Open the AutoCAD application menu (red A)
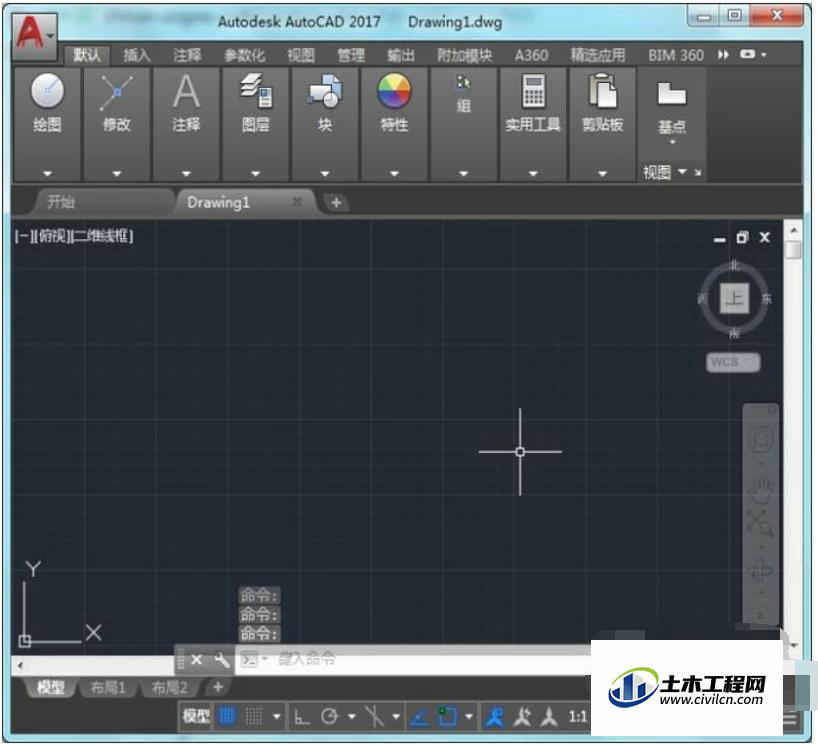The image size is (818, 751). pos(34,35)
